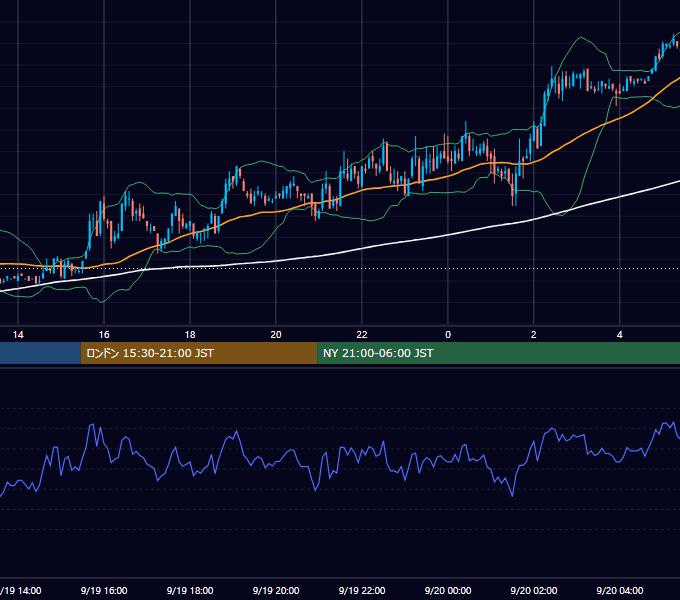
Task: Click the 20 hour axis label
Action: tap(276, 335)
